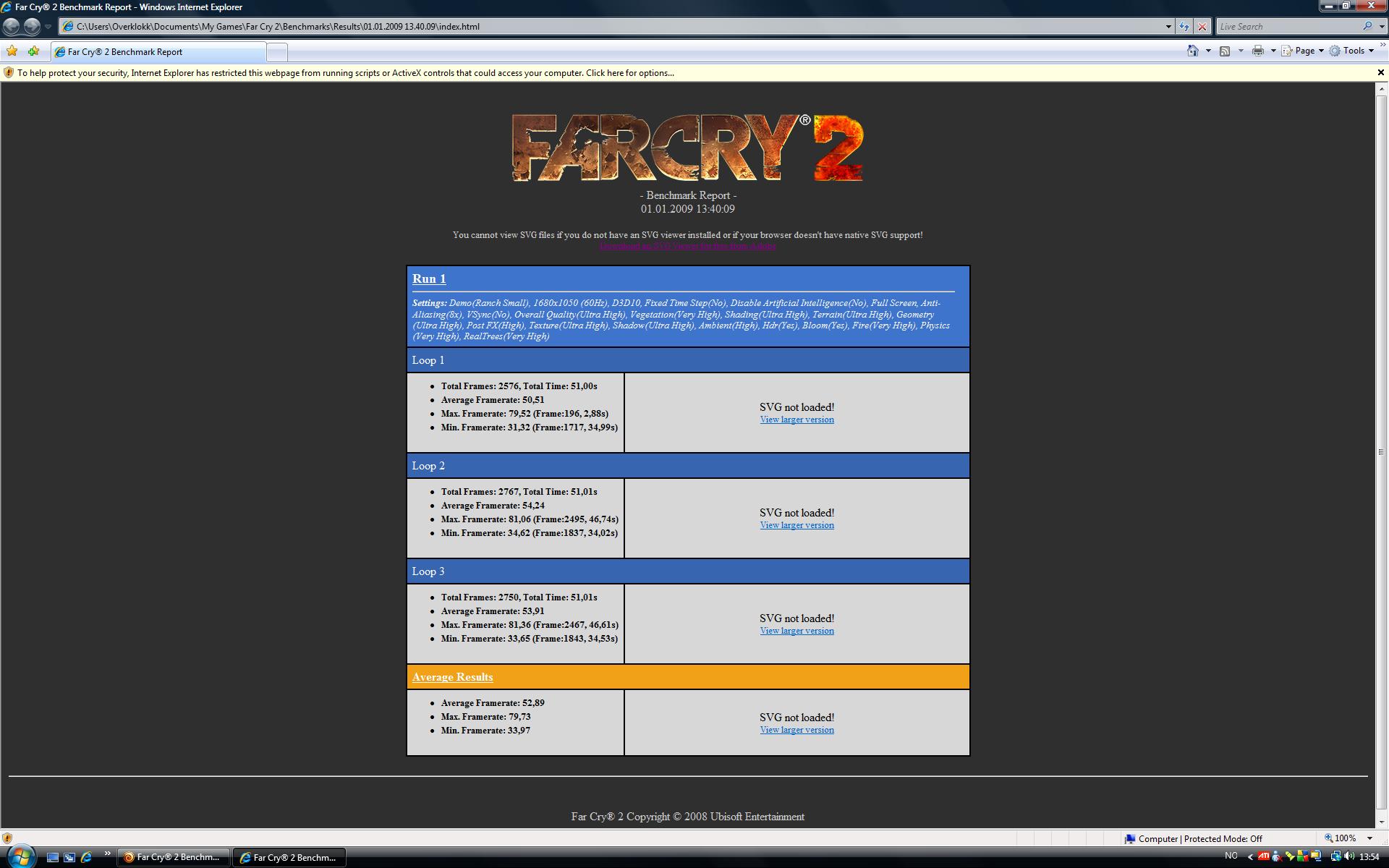Click the yellow folder monitor tray icon
Image resolution: width=1389 pixels, height=868 pixels.
(x=1316, y=857)
